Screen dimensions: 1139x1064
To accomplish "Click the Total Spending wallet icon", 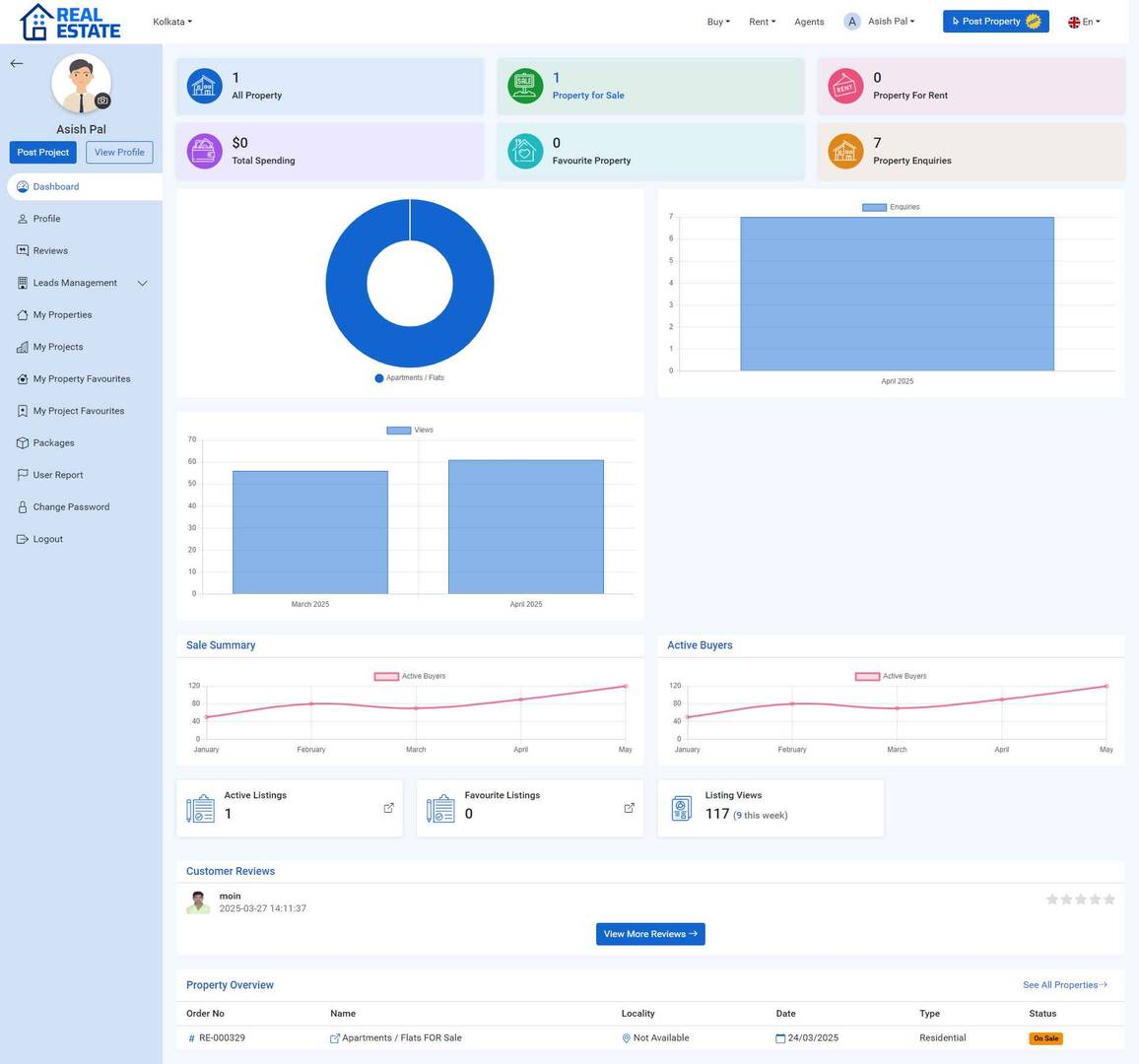I will click(x=204, y=152).
